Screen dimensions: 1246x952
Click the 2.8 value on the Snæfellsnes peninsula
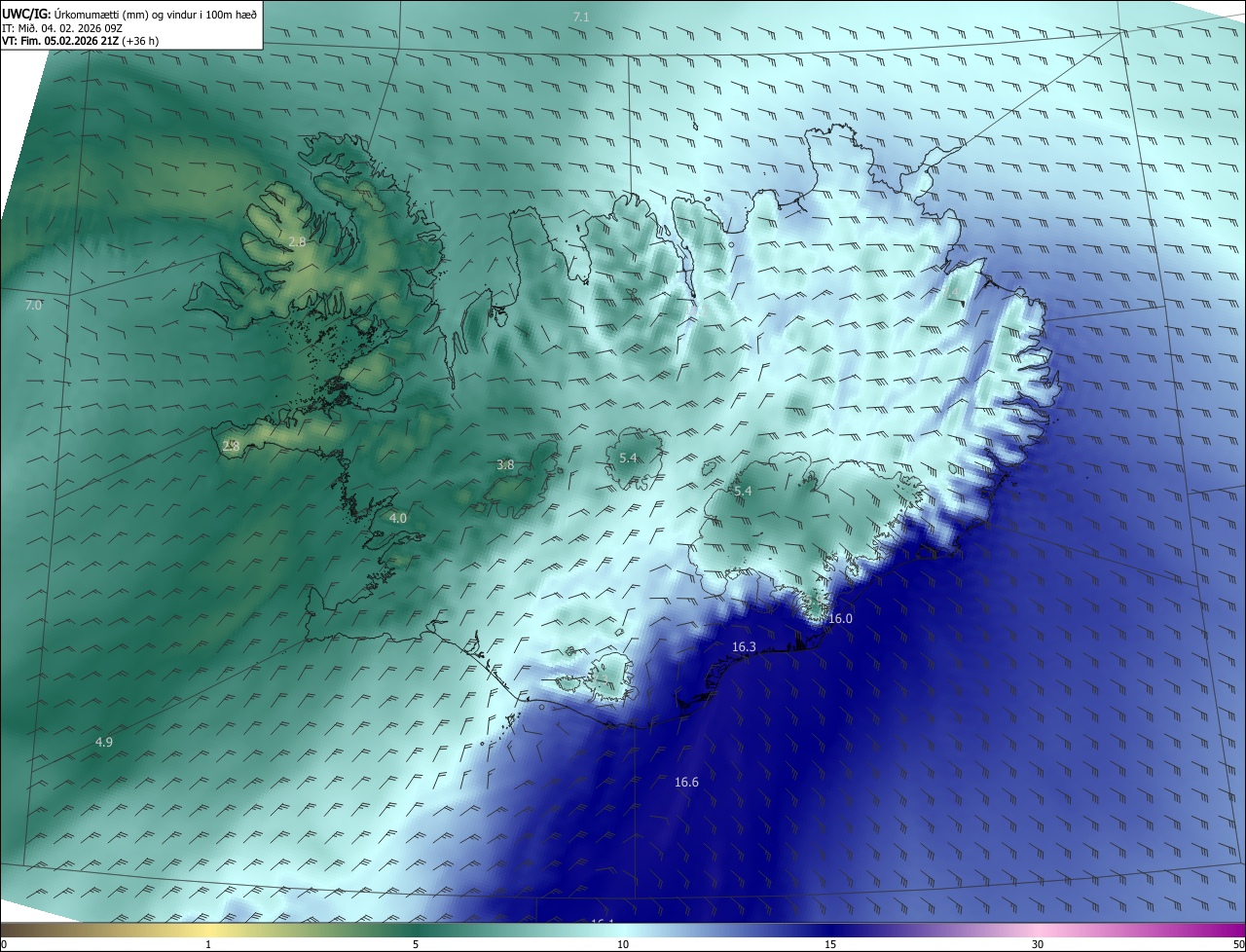231,446
